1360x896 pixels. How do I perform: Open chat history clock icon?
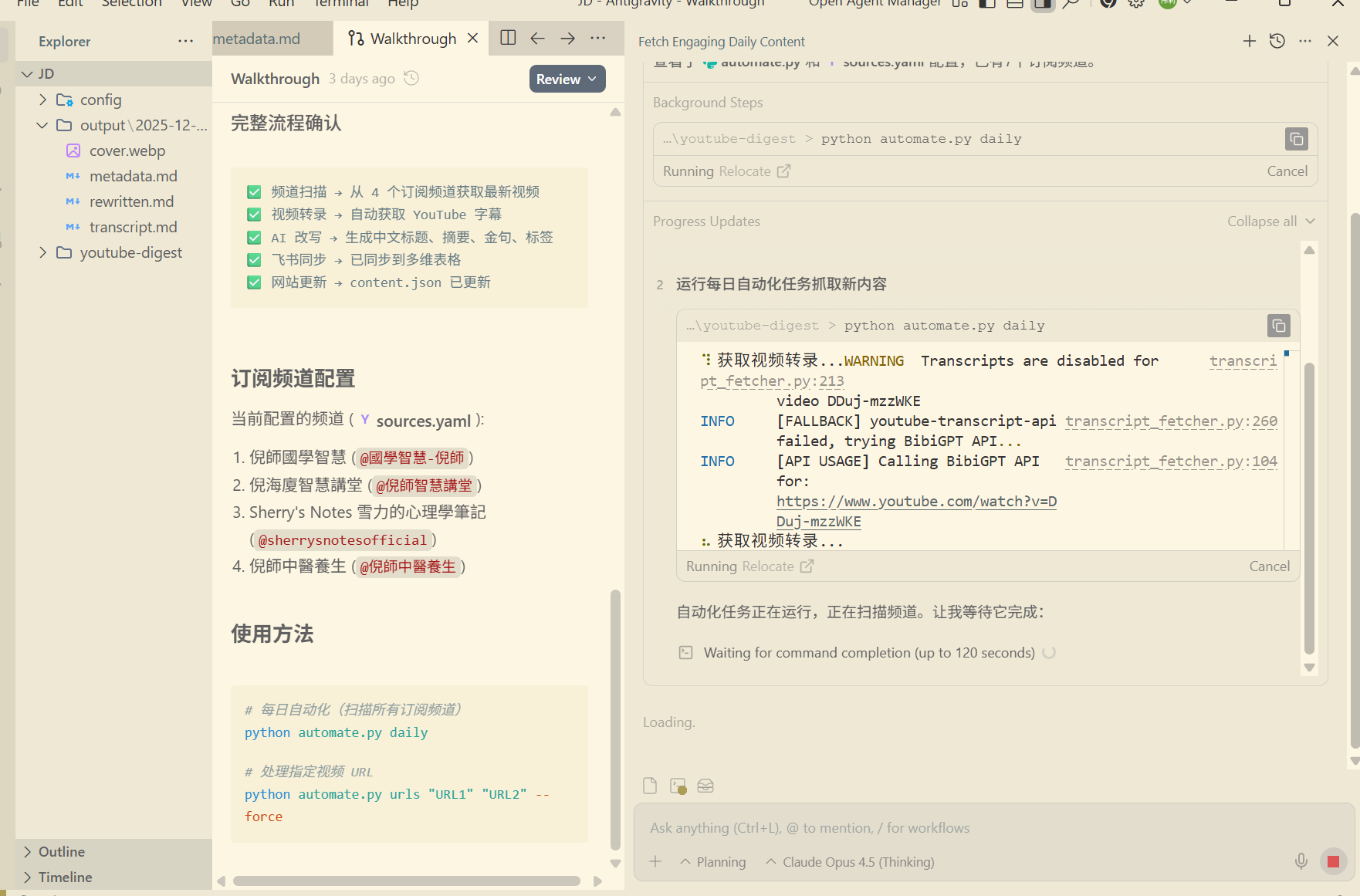[x=1277, y=41]
